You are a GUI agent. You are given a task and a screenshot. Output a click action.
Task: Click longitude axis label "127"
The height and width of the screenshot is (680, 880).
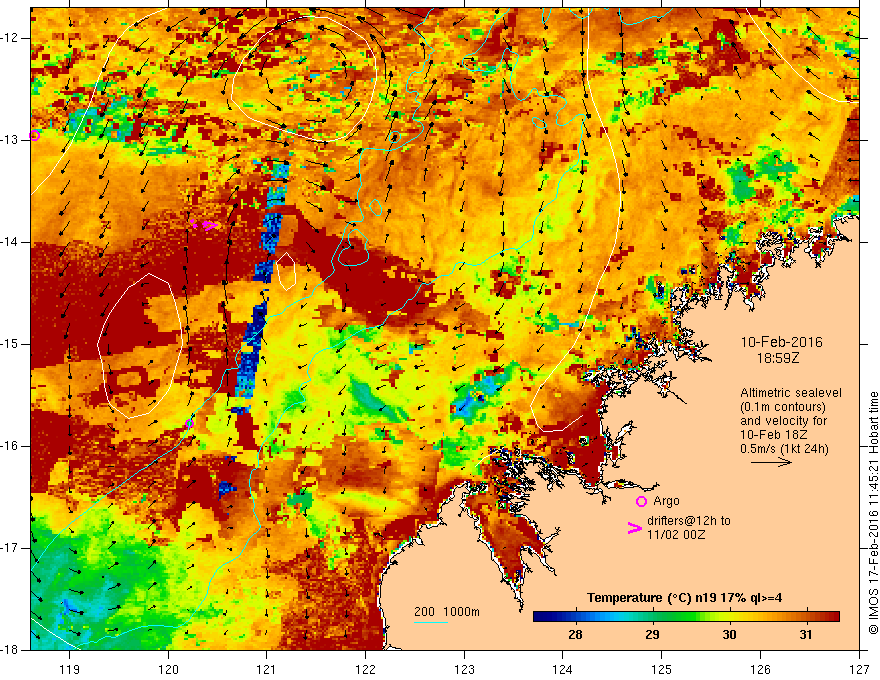point(859,669)
